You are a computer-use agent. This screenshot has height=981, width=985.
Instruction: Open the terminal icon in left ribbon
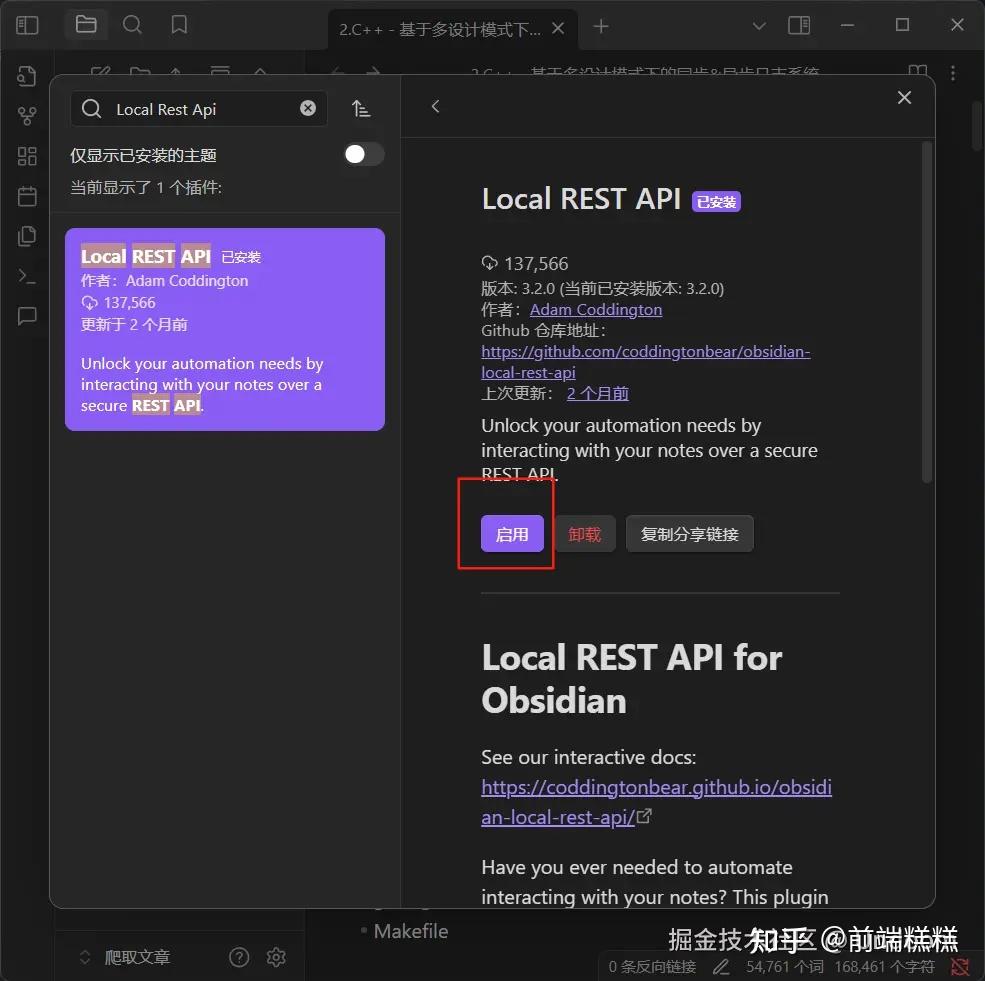click(27, 276)
